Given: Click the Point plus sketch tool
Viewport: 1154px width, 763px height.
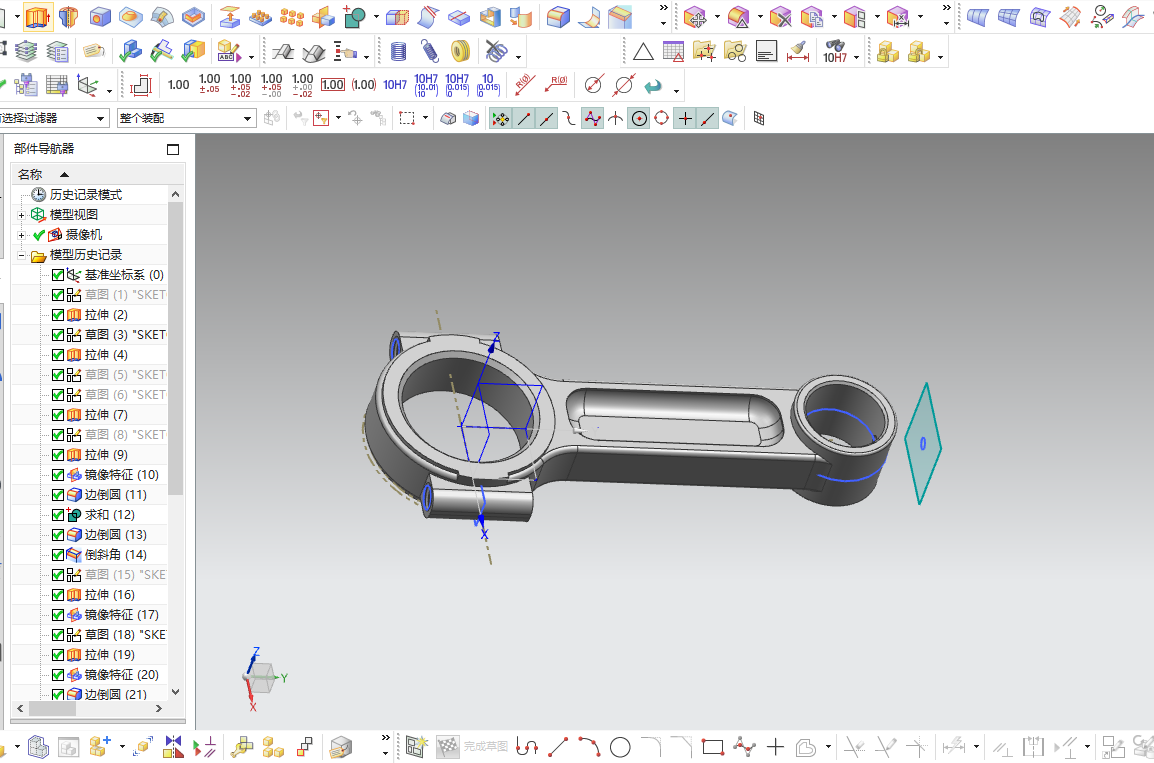Looking at the screenshot, I should [776, 748].
